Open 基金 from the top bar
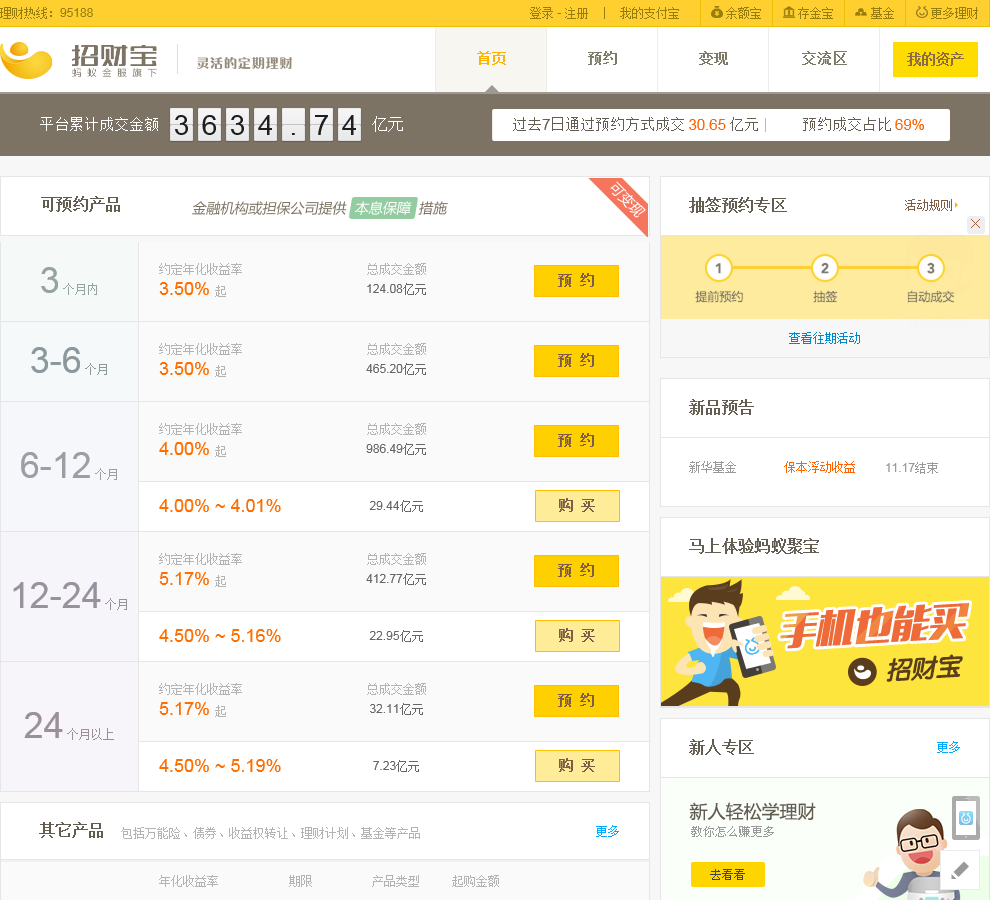 (874, 13)
